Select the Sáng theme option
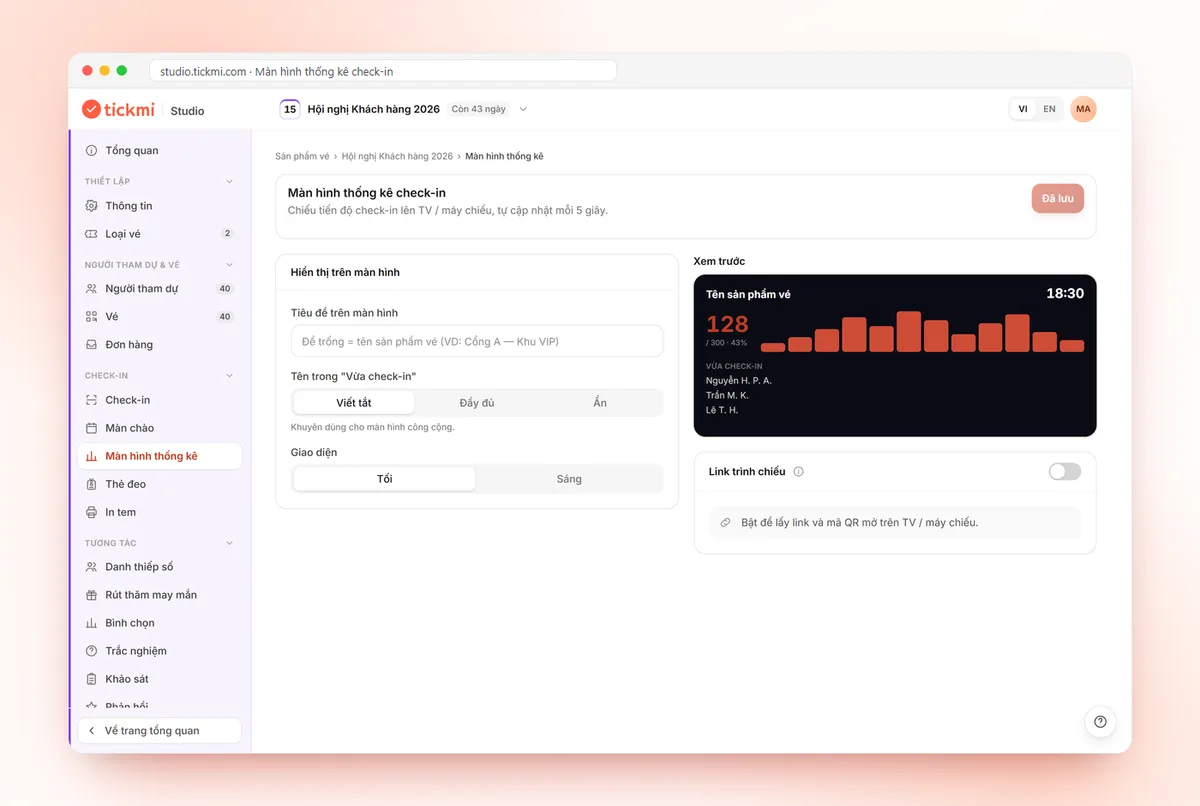 569,479
